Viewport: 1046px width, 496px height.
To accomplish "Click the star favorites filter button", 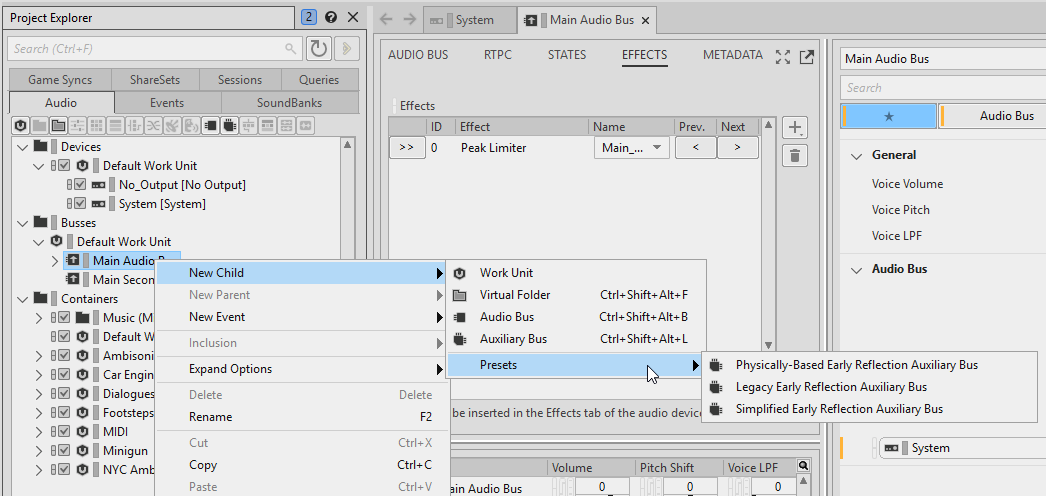I will point(888,116).
